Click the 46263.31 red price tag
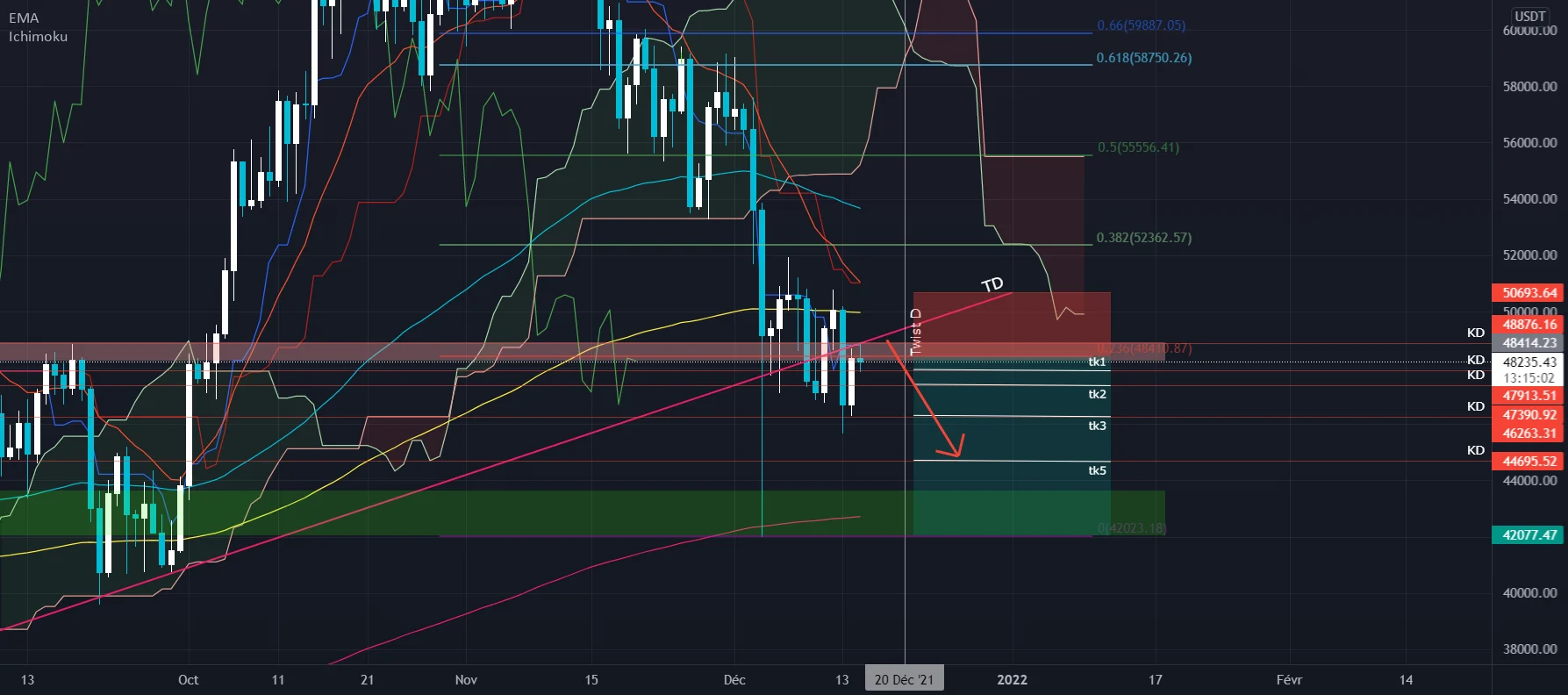Image resolution: width=1568 pixels, height=695 pixels. (1528, 433)
